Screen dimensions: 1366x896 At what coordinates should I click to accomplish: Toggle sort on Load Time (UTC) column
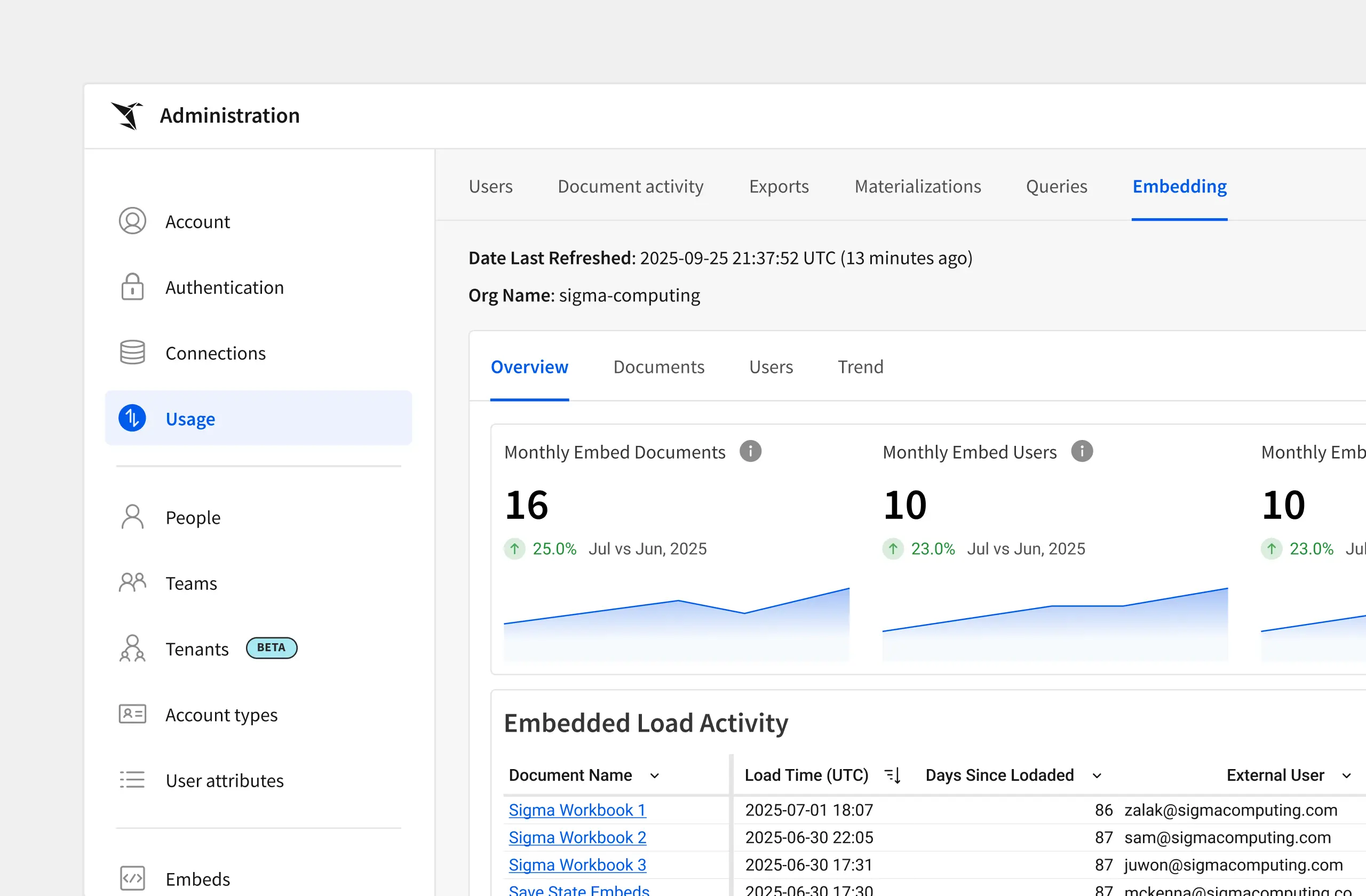pyautogui.click(x=893, y=775)
